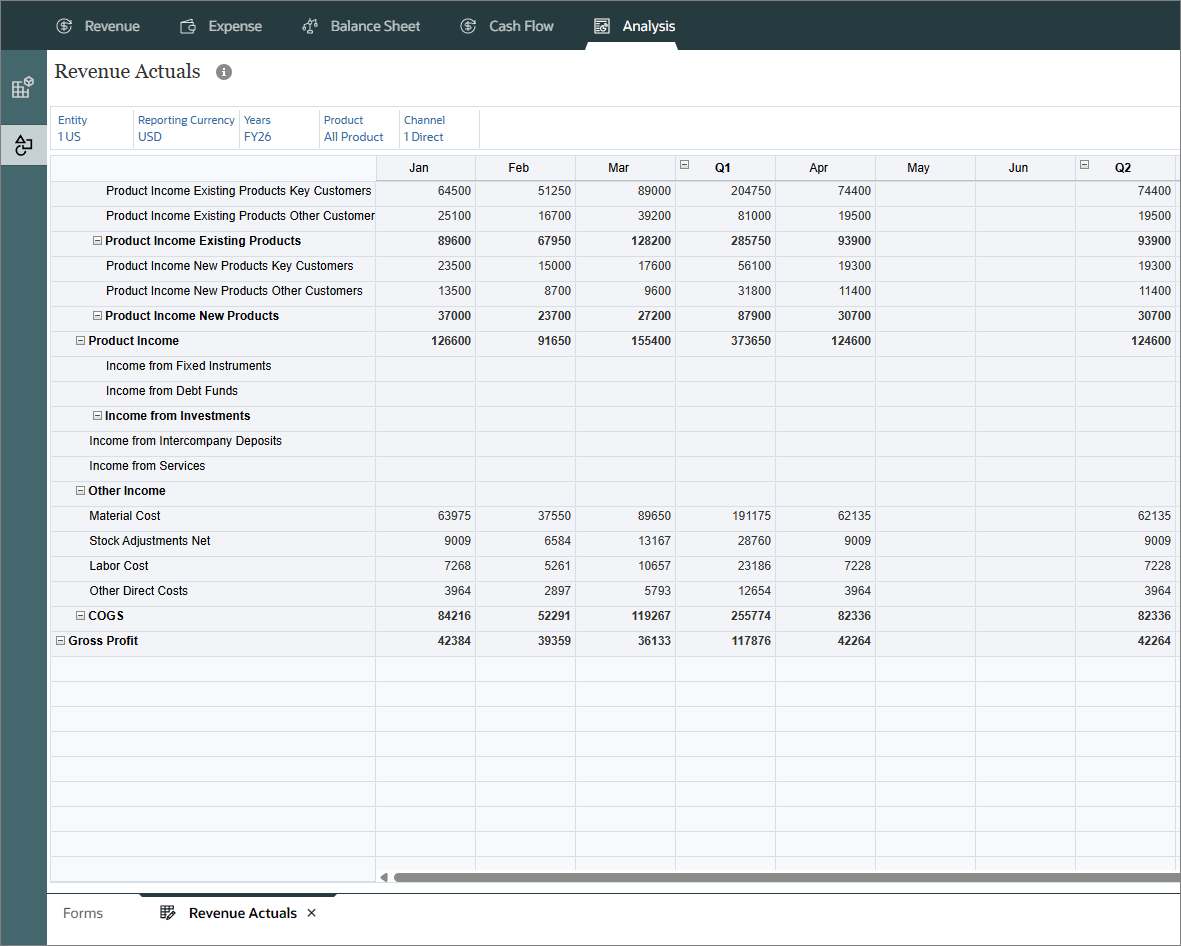Collapse the Q2 column group
Screen dimensions: 1181x946
click(1085, 164)
